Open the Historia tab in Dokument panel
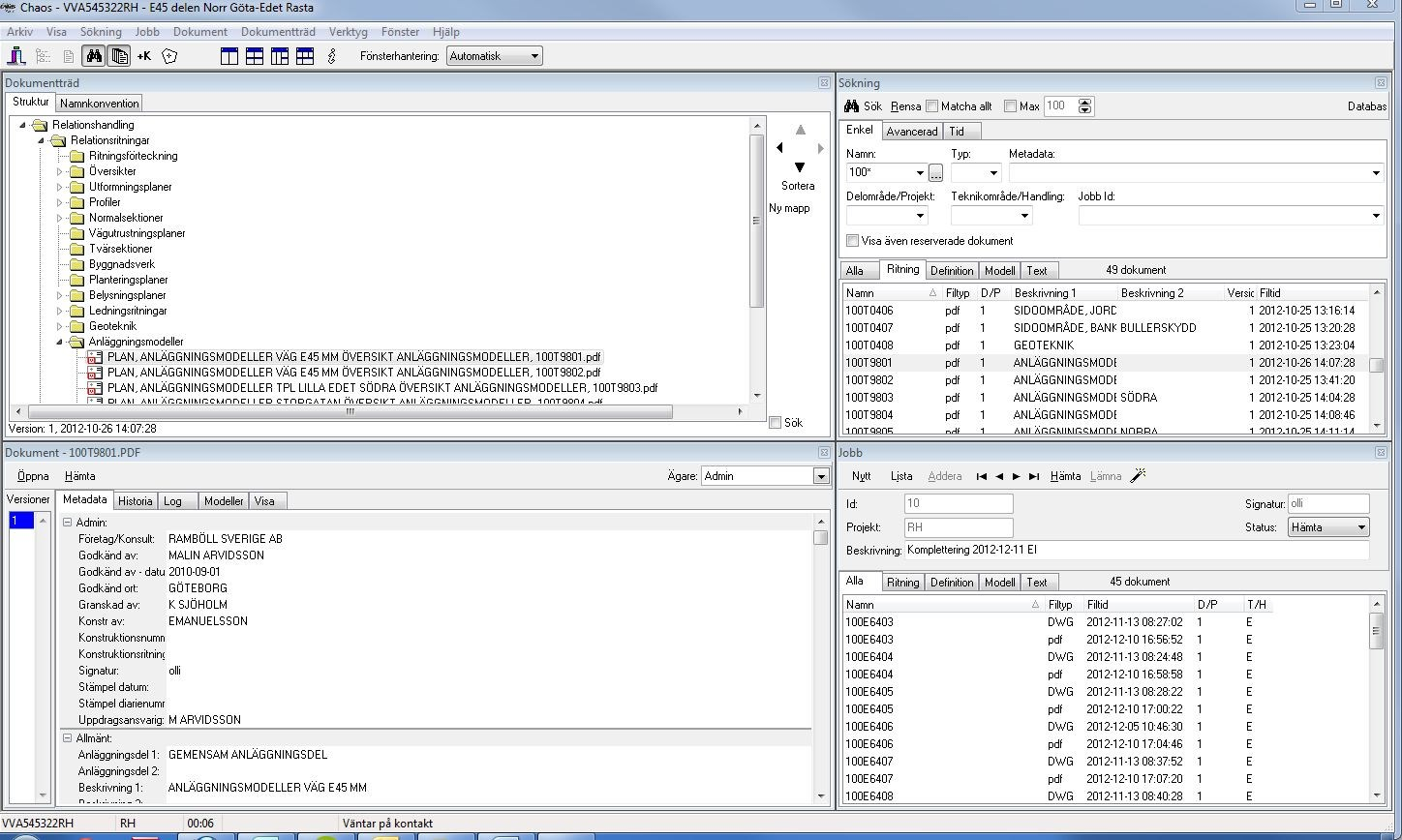This screenshot has width=1402, height=840. tap(135, 501)
